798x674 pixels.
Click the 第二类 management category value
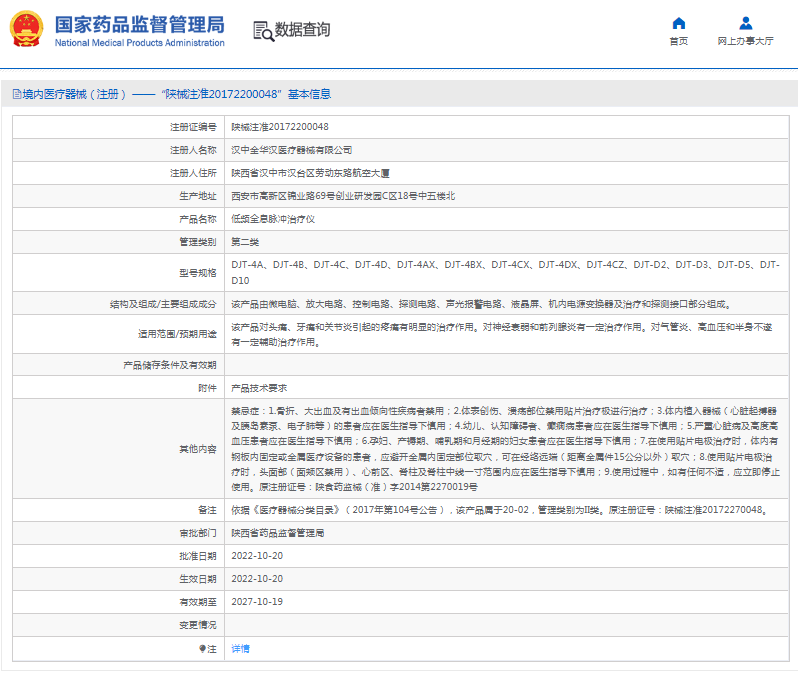click(x=245, y=242)
